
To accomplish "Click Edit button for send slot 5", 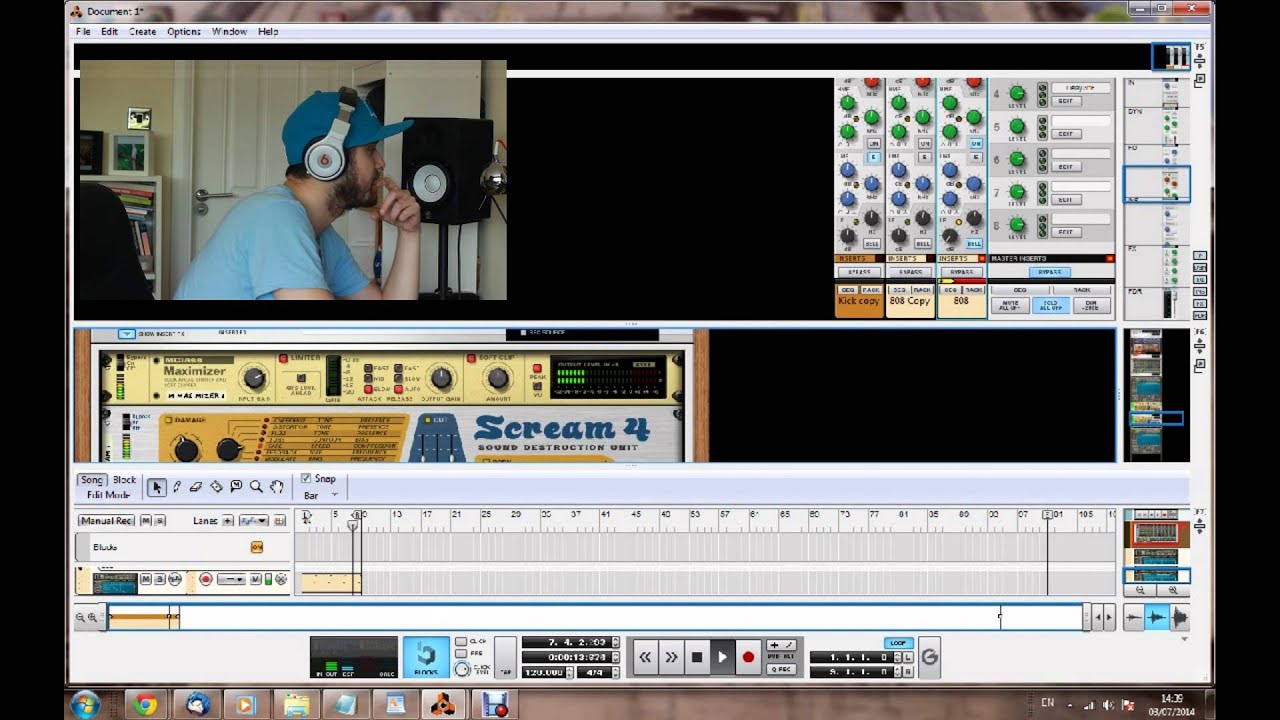I will 1066,134.
